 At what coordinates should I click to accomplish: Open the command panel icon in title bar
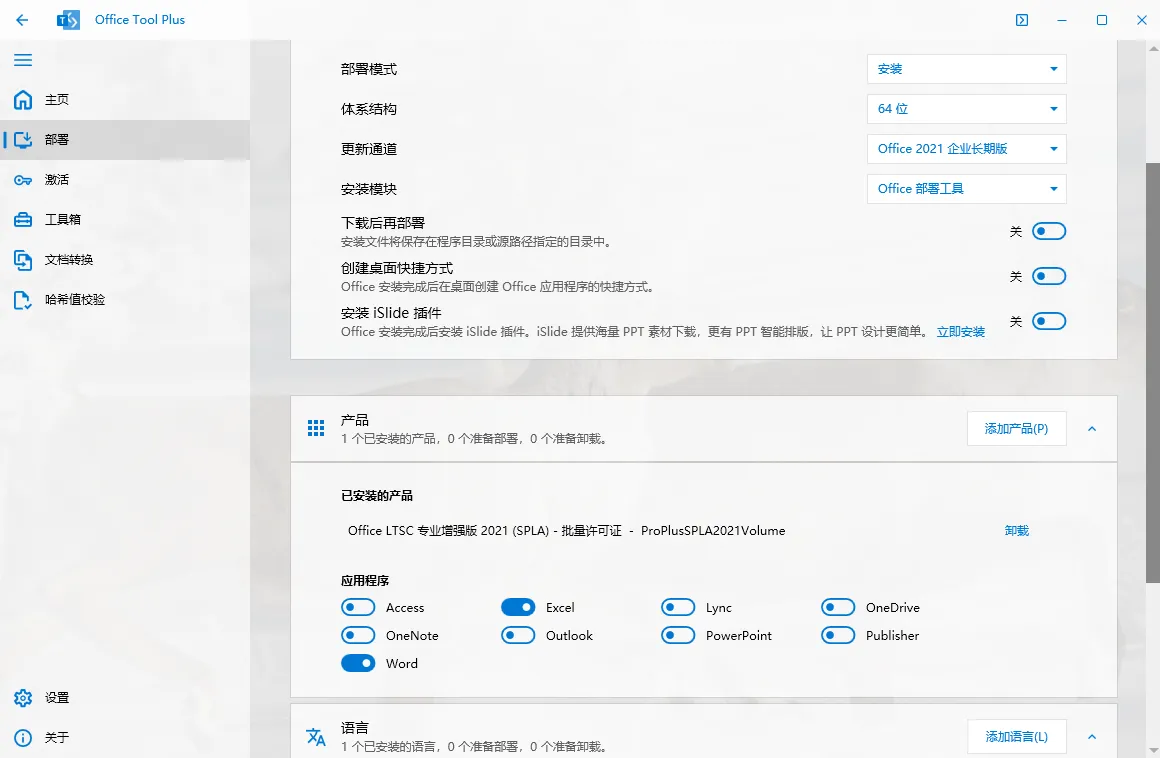(x=1021, y=20)
